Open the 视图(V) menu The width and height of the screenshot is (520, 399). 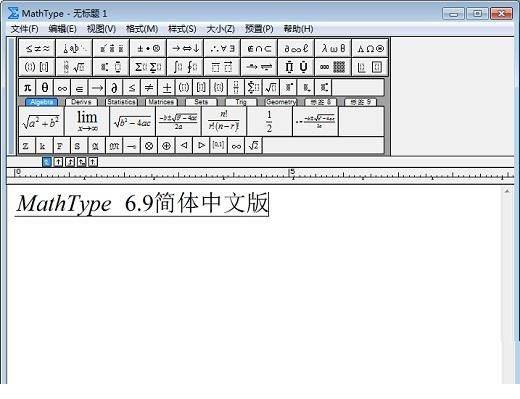click(x=101, y=29)
